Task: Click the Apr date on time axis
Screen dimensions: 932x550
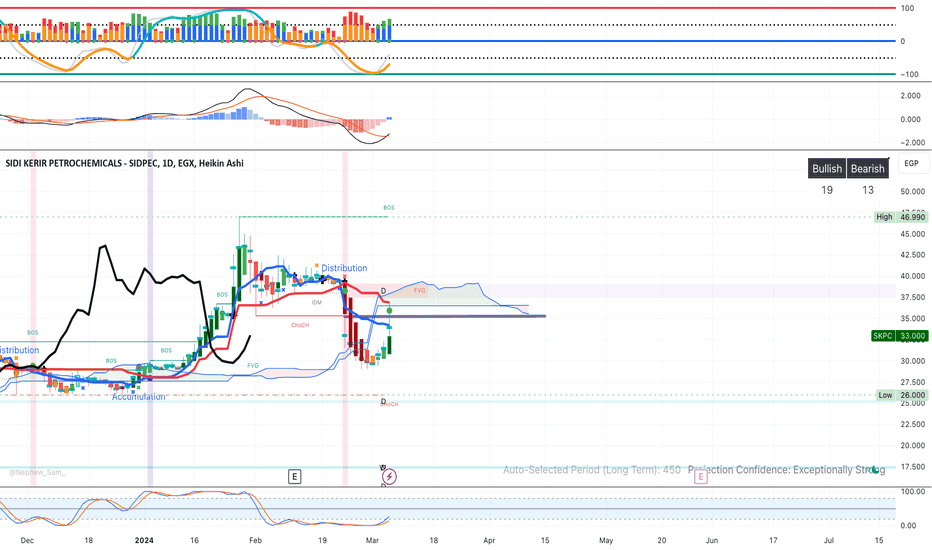Action: click(x=489, y=540)
